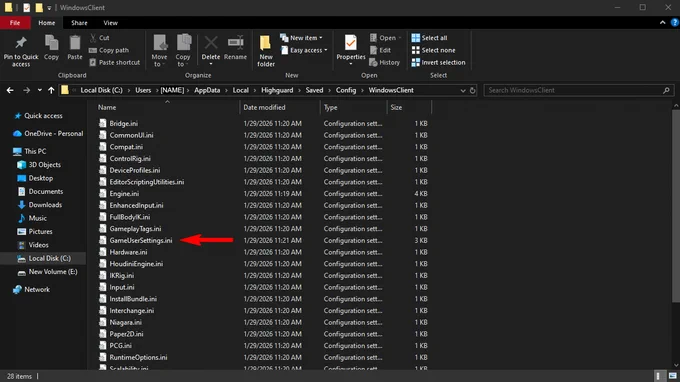Open the File menu tab
Image resolution: width=680 pixels, height=382 pixels.
pos(15,23)
